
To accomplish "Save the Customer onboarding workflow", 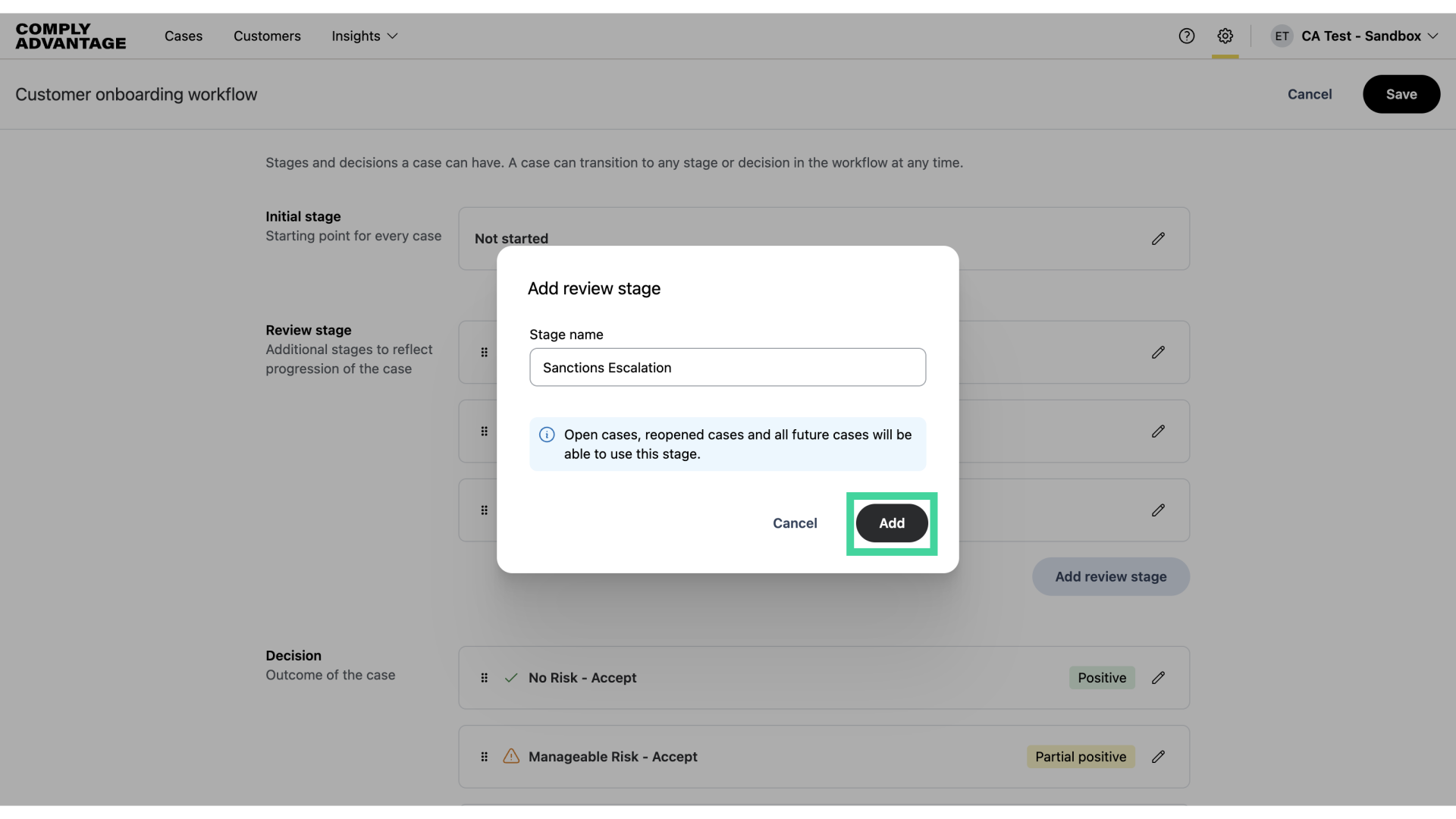I will (1401, 94).
